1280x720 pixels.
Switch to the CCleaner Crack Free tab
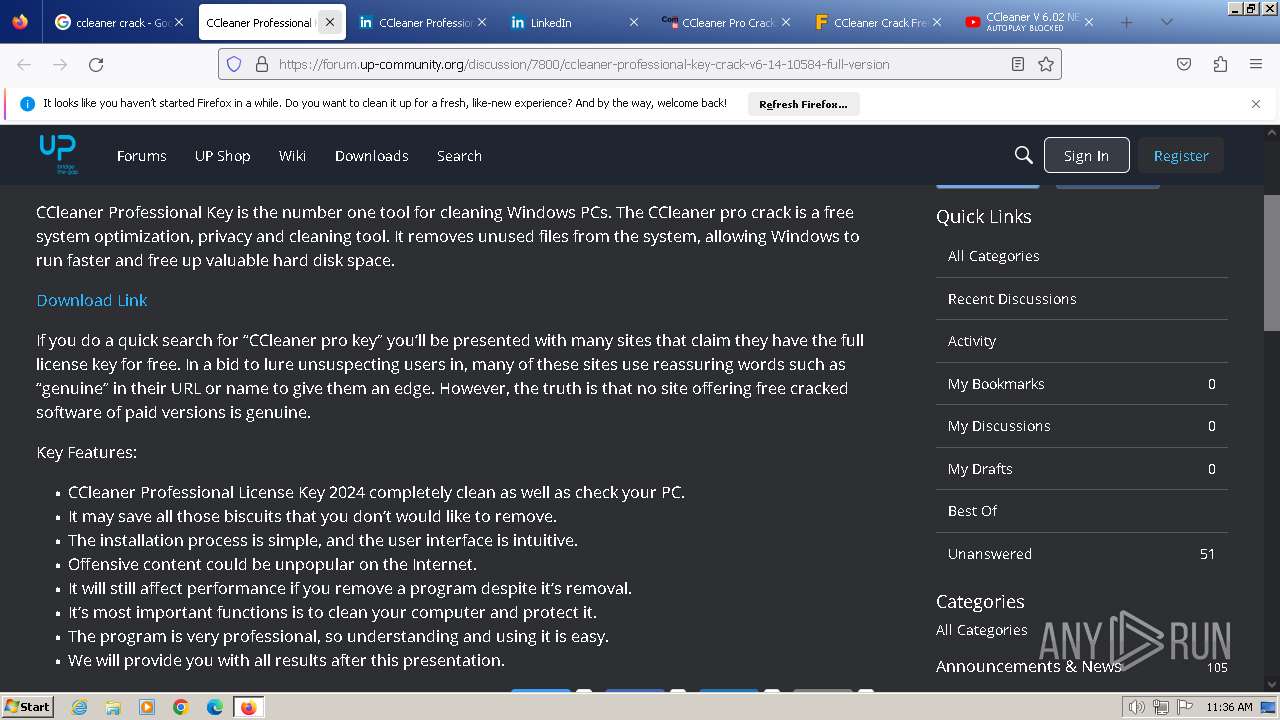[x=879, y=22]
